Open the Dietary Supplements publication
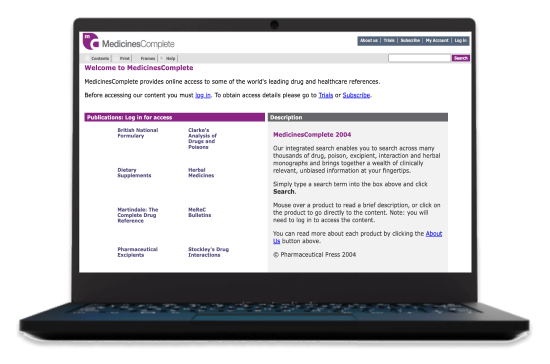 (x=134, y=173)
